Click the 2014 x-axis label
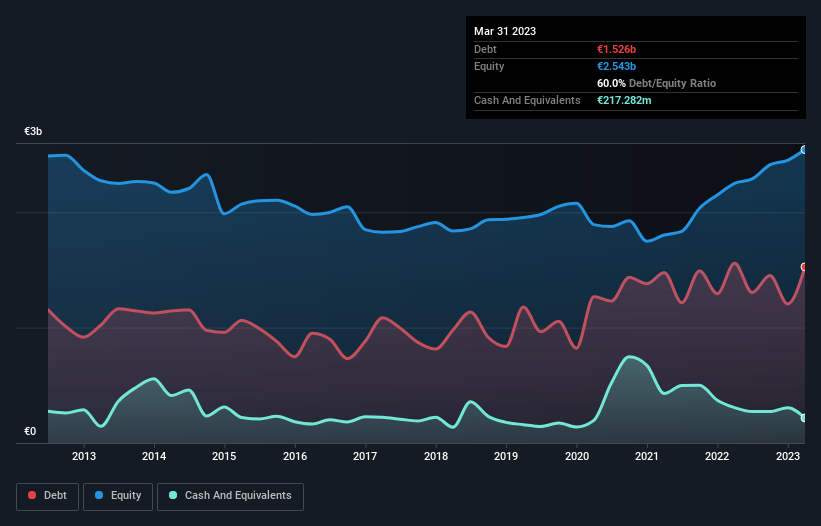Screen dimensions: 821x526 154,456
